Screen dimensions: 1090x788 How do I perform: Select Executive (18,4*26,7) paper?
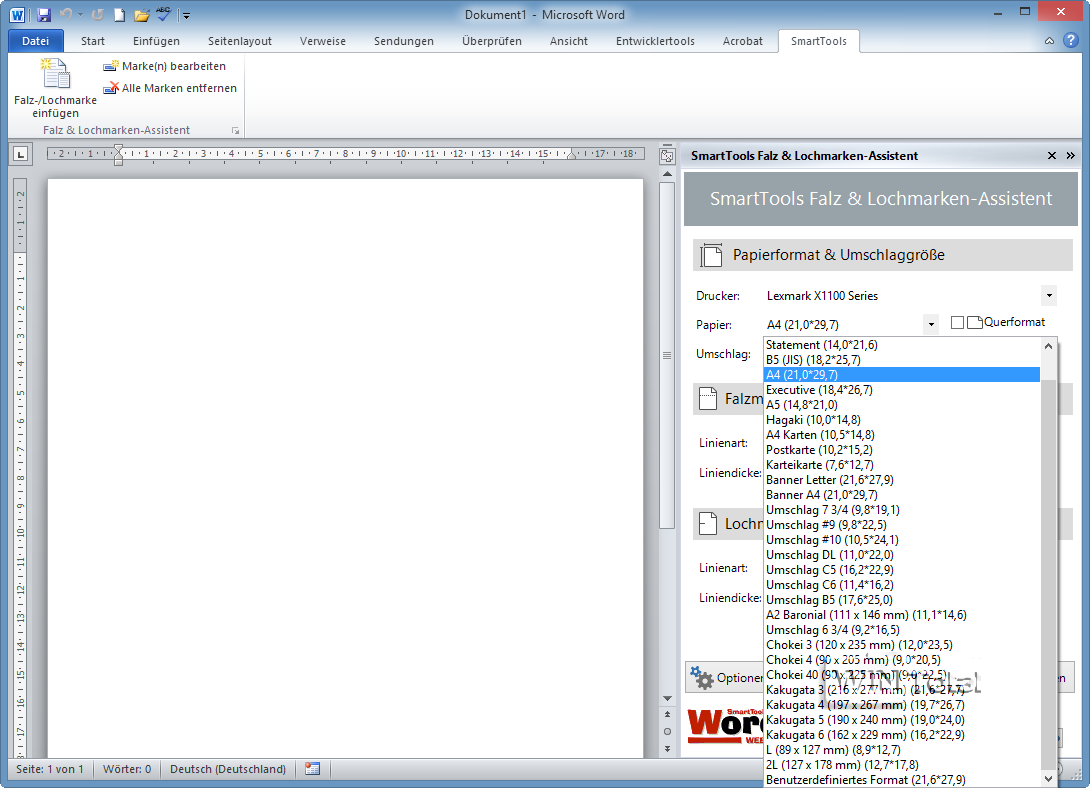pyautogui.click(x=902, y=390)
